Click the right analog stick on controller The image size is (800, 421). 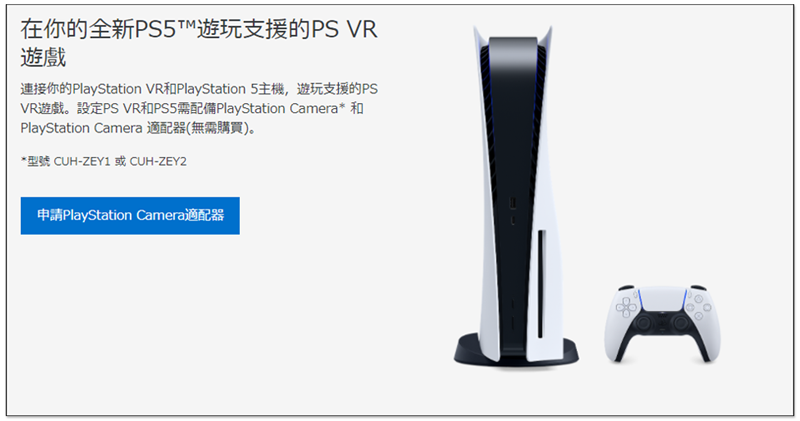point(681,323)
